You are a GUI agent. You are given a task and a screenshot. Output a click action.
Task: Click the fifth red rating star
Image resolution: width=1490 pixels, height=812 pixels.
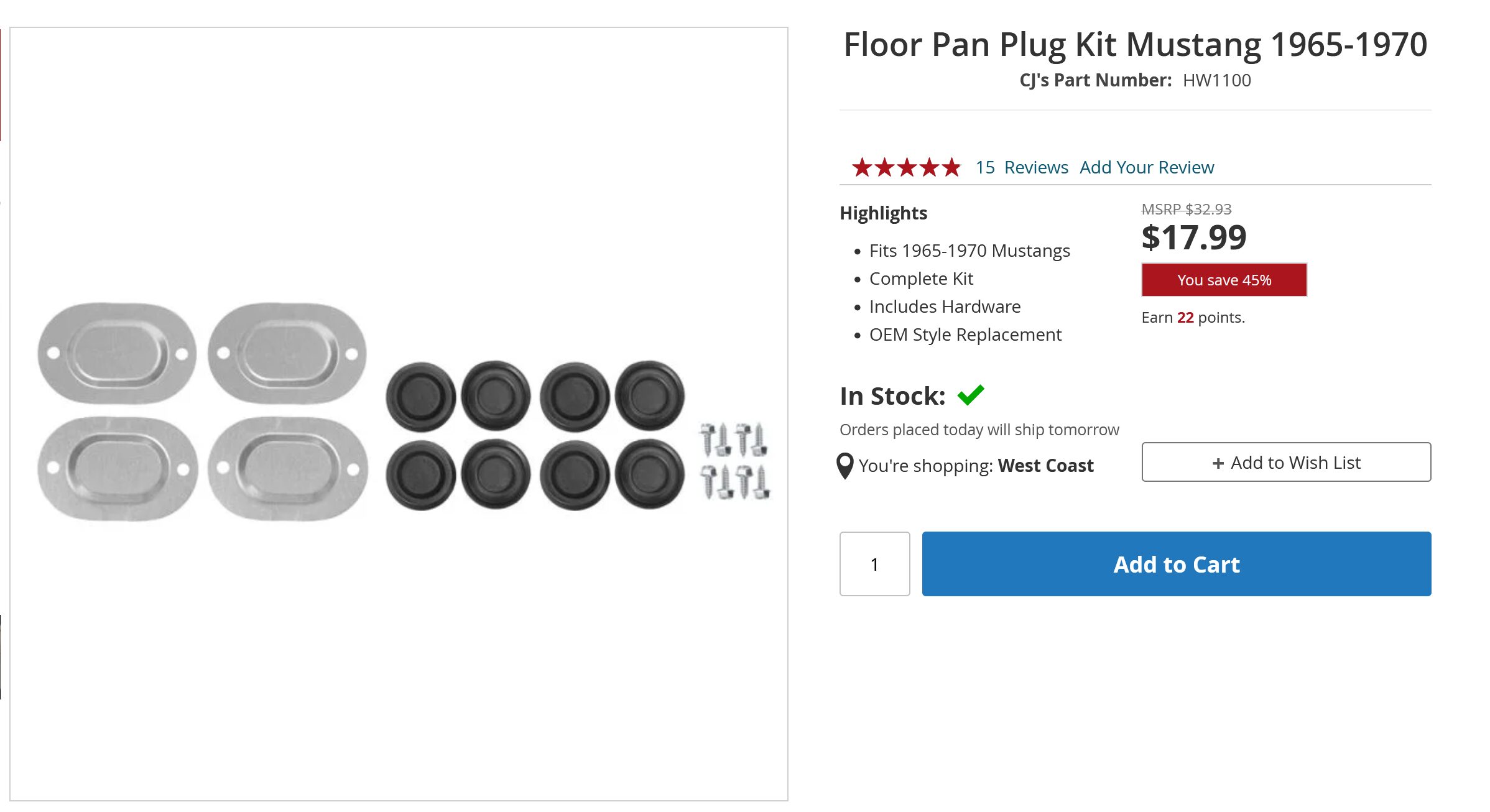pos(951,167)
